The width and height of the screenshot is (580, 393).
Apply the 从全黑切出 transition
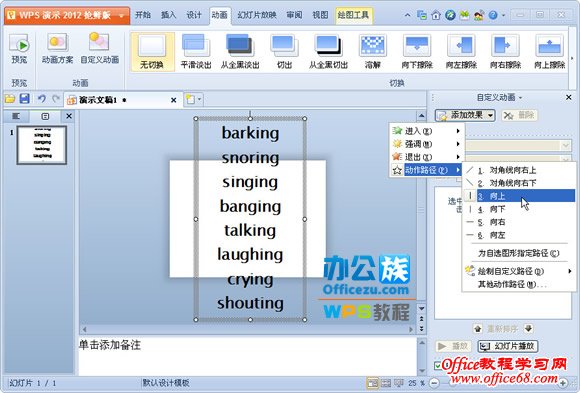328,52
